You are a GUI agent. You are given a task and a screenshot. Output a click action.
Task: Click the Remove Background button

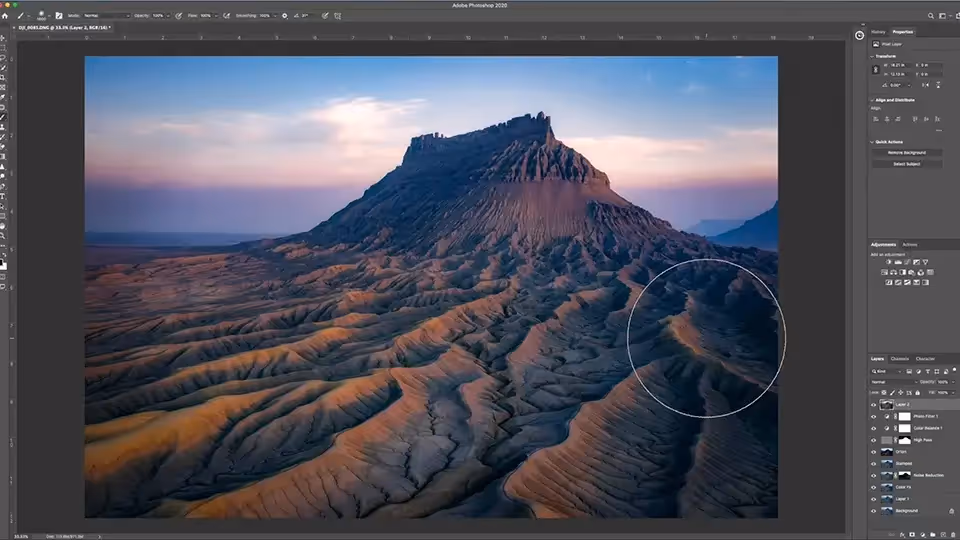pyautogui.click(x=907, y=152)
